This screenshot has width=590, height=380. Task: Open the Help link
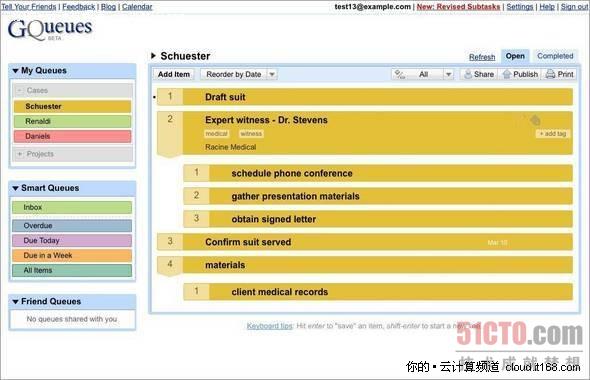(x=547, y=7)
